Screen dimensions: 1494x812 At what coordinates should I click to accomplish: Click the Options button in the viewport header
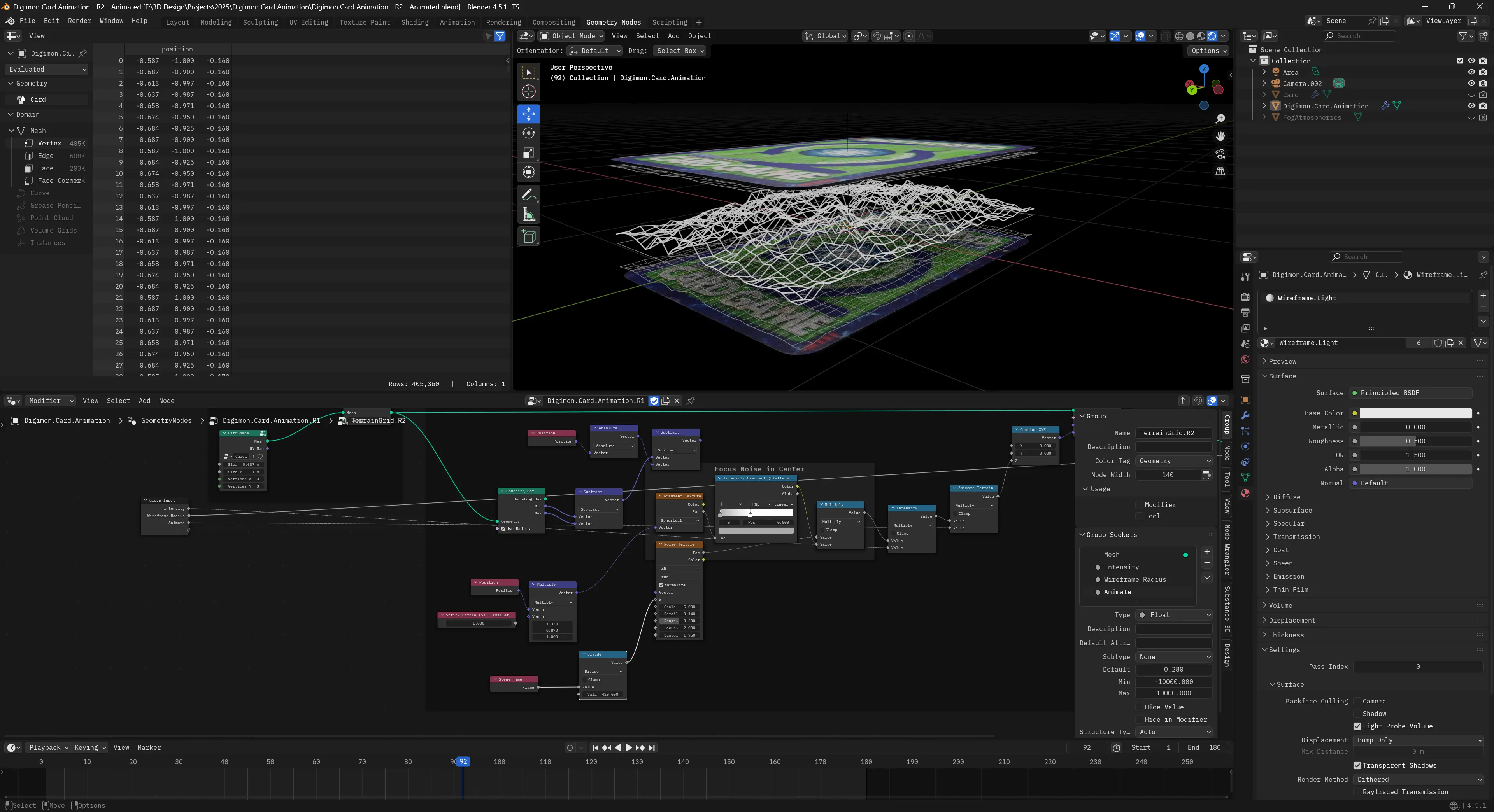pos(1208,51)
